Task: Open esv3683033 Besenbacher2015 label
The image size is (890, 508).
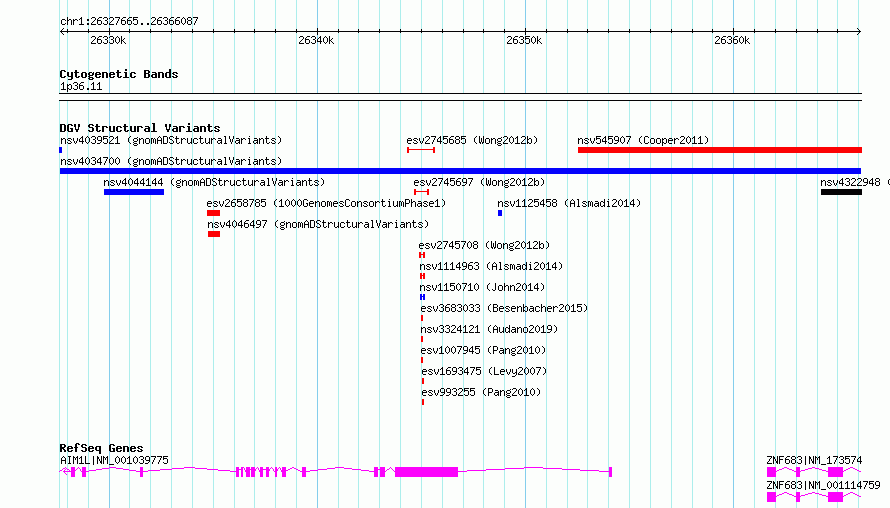Action: tap(504, 308)
